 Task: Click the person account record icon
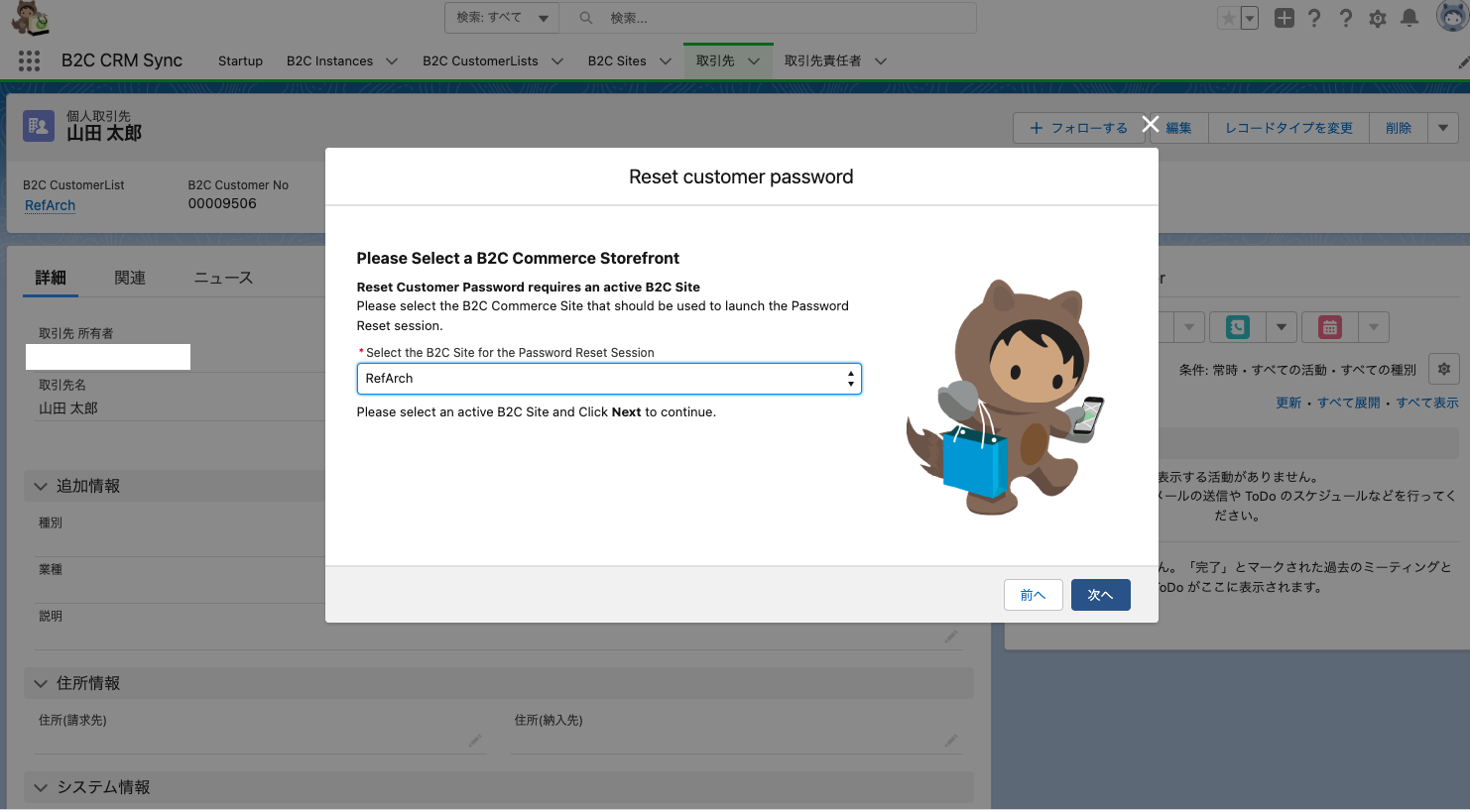39,126
